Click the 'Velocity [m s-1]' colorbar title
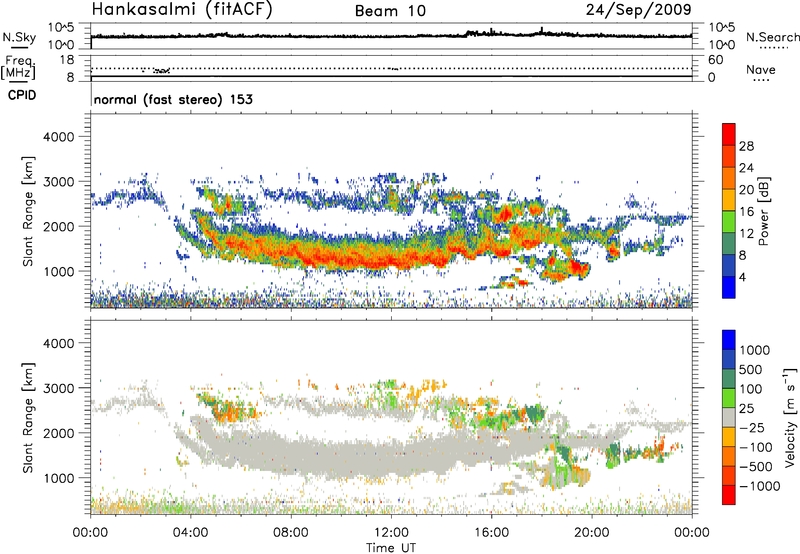This screenshot has height=554, width=800. (x=790, y=417)
